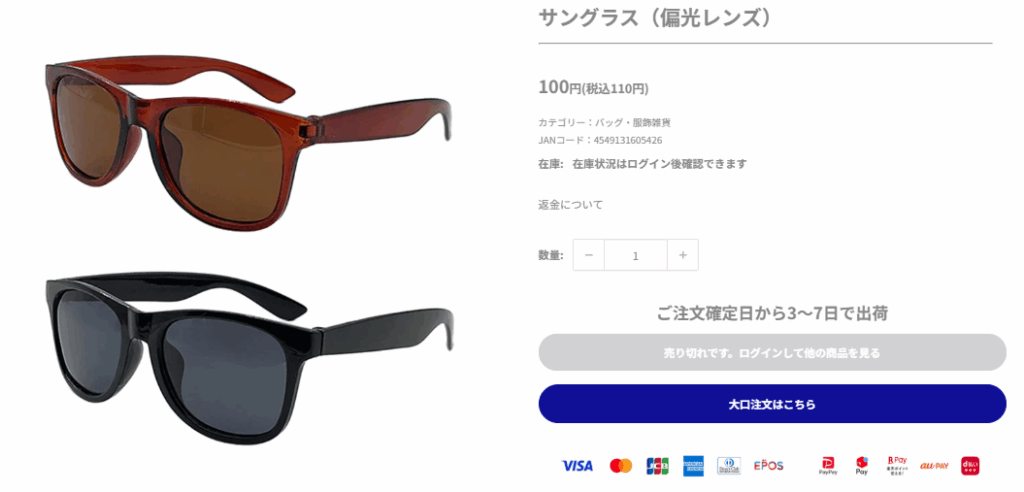
Task: Click the Mastercard logo icon
Action: click(621, 466)
